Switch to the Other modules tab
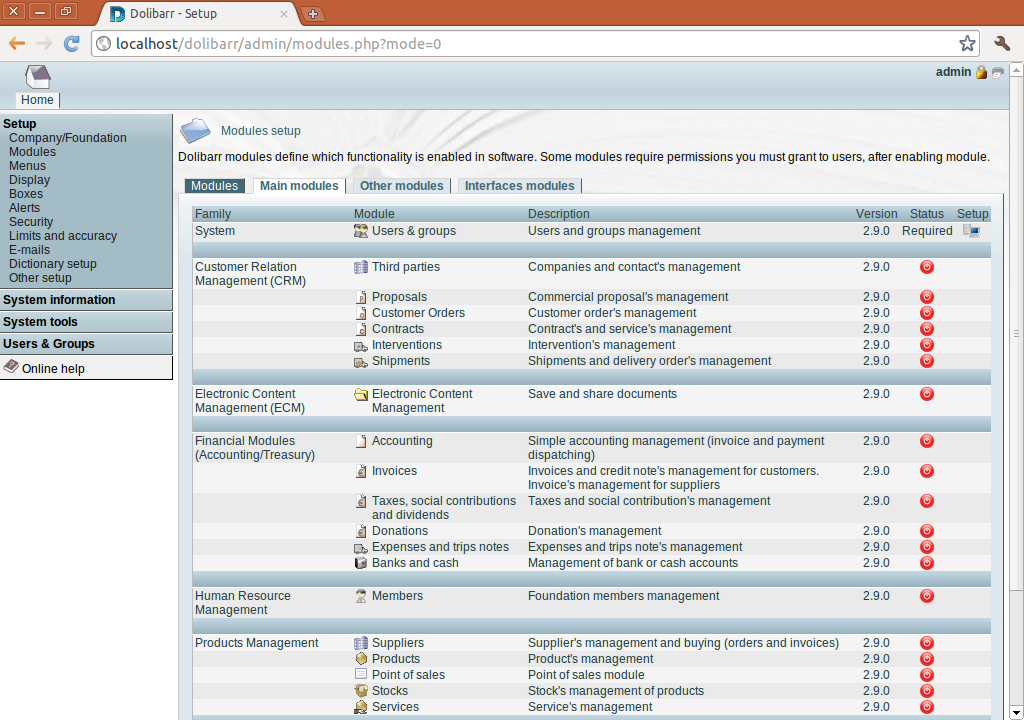This screenshot has height=720, width=1024. point(402,186)
